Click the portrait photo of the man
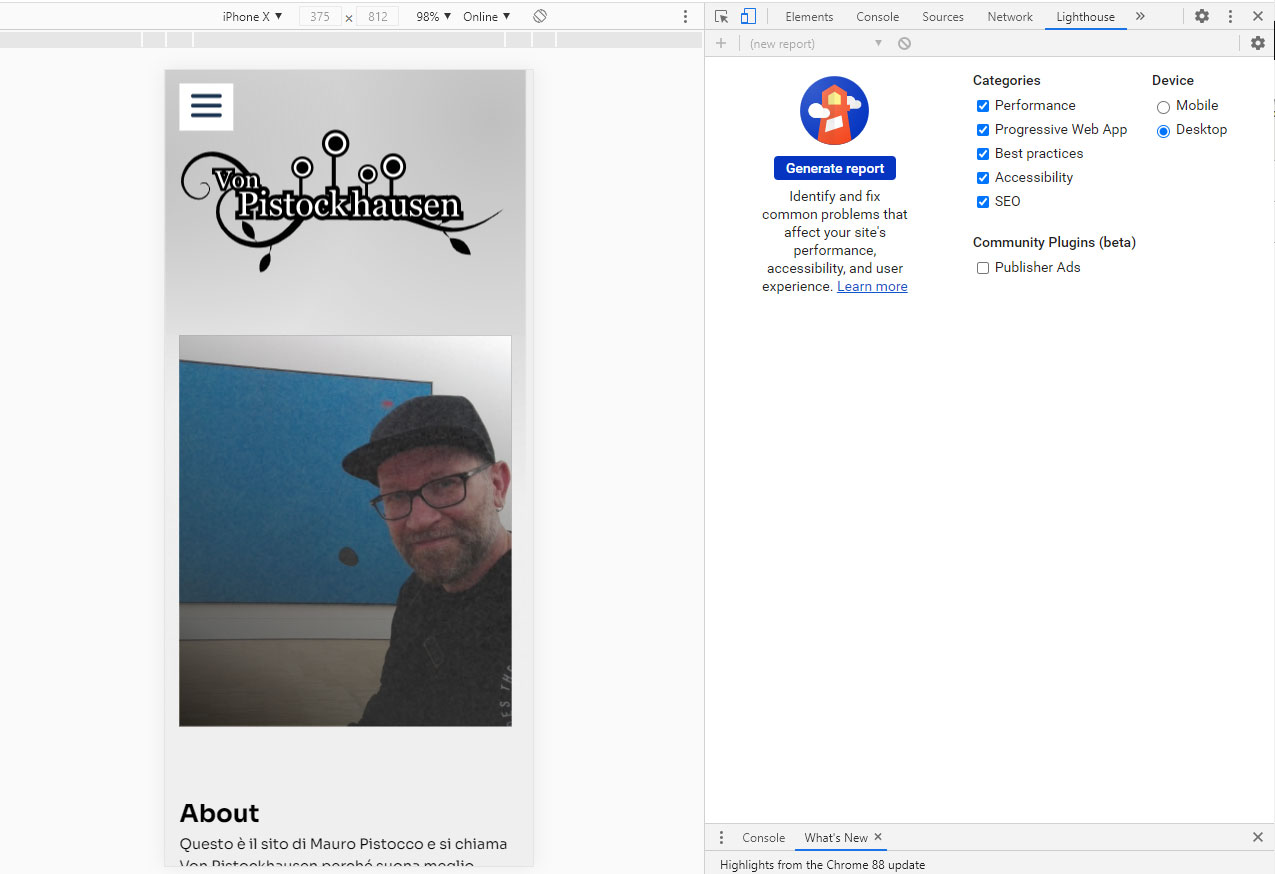 345,531
